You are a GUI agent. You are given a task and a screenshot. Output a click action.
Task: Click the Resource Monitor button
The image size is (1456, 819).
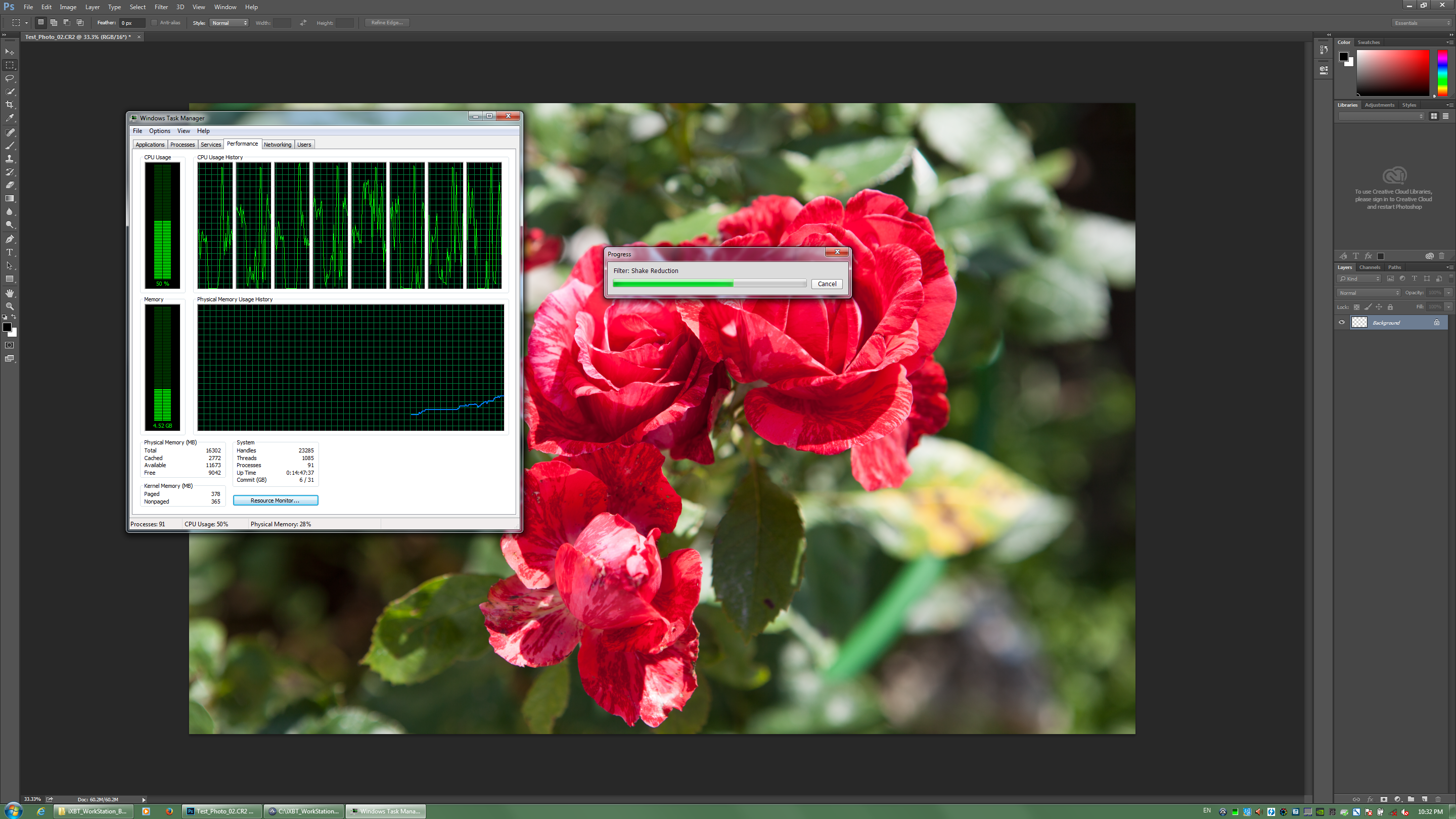click(x=275, y=500)
